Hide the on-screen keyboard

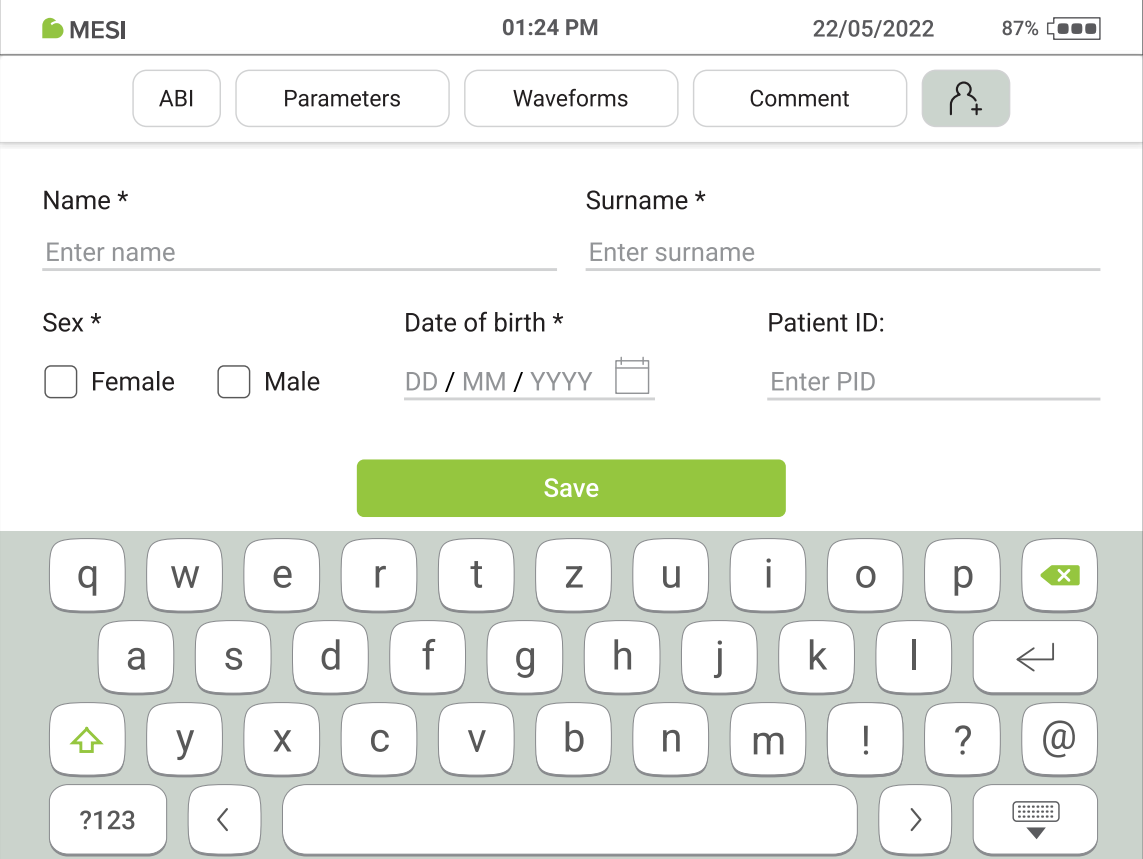(1035, 820)
